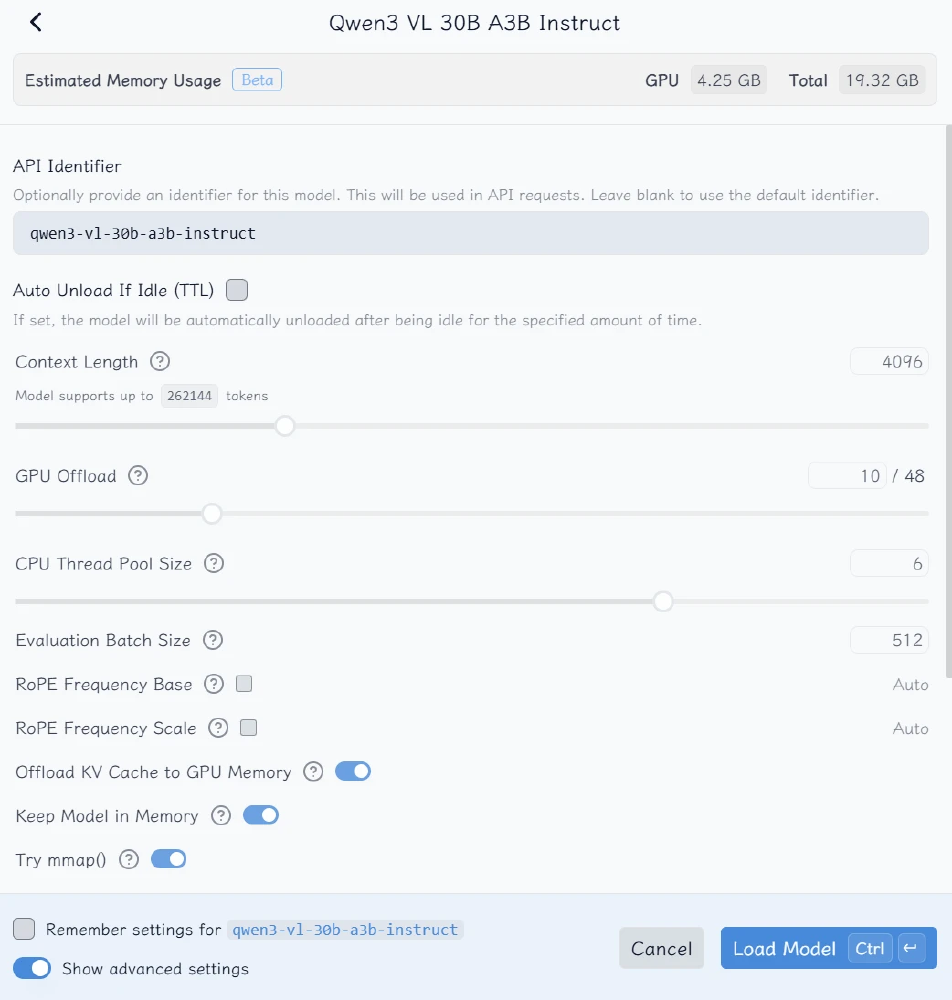This screenshot has width=952, height=1000.
Task: Click the GPU Offload help icon
Action: (139, 476)
